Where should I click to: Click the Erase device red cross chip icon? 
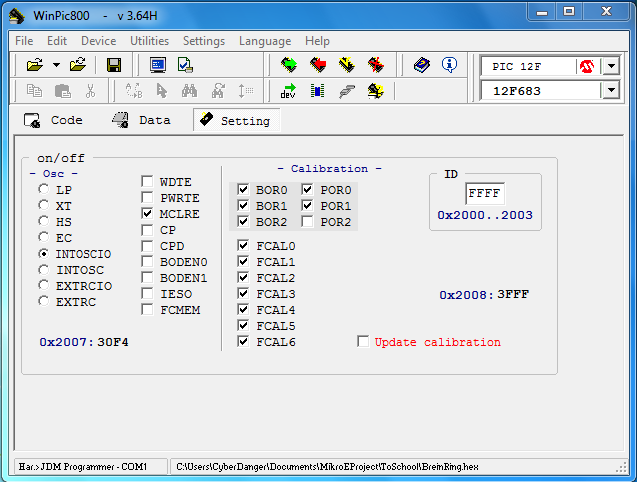(376, 65)
